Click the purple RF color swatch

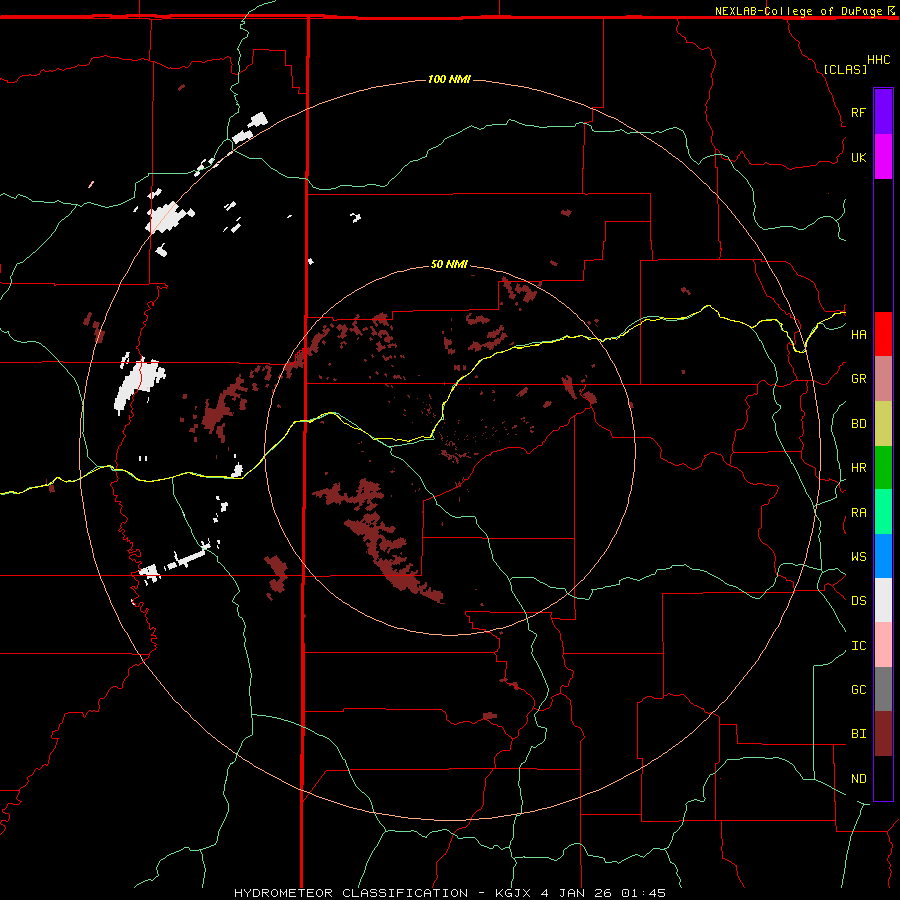click(883, 111)
